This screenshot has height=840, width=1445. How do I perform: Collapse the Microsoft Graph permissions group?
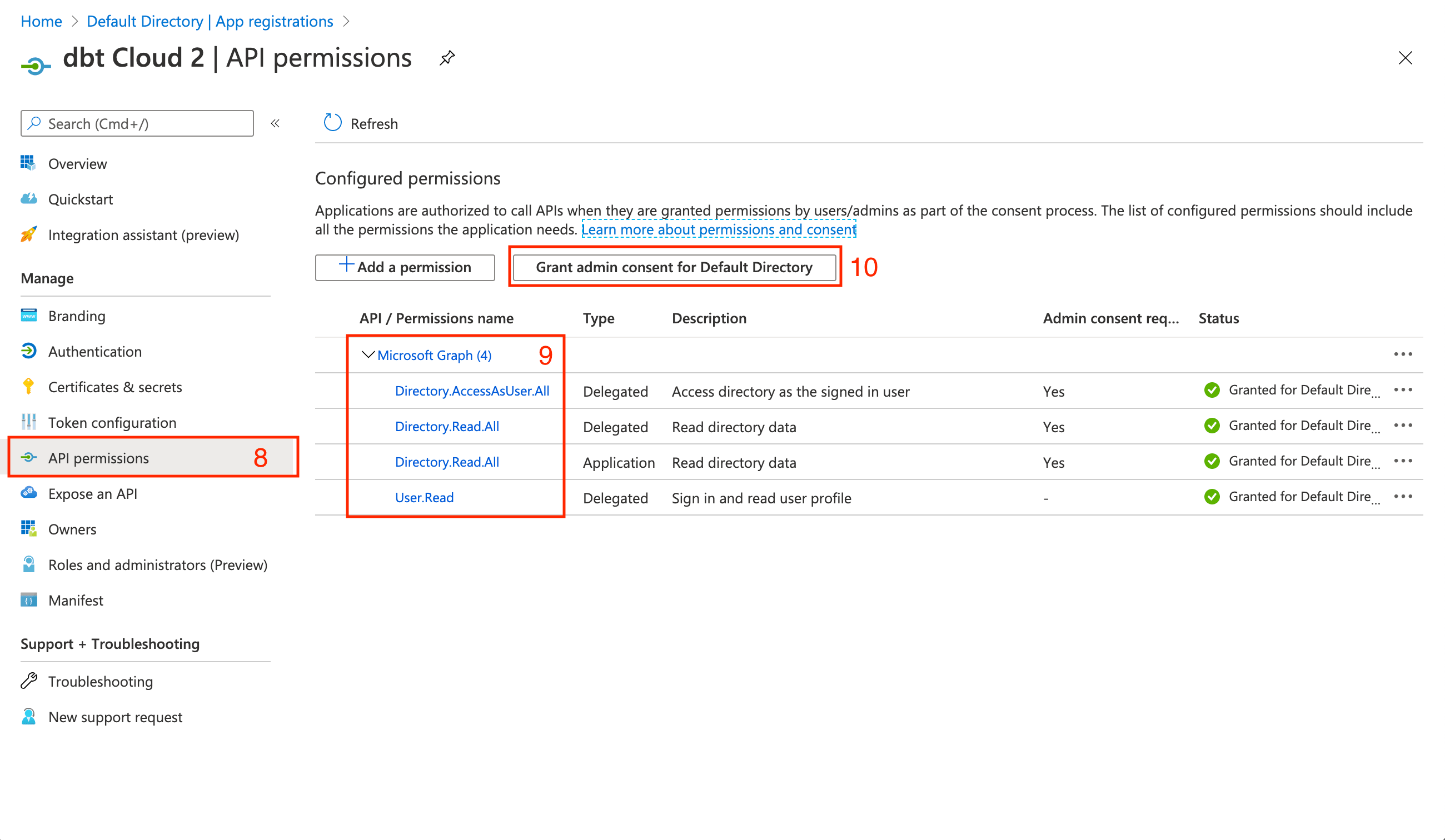coord(367,355)
